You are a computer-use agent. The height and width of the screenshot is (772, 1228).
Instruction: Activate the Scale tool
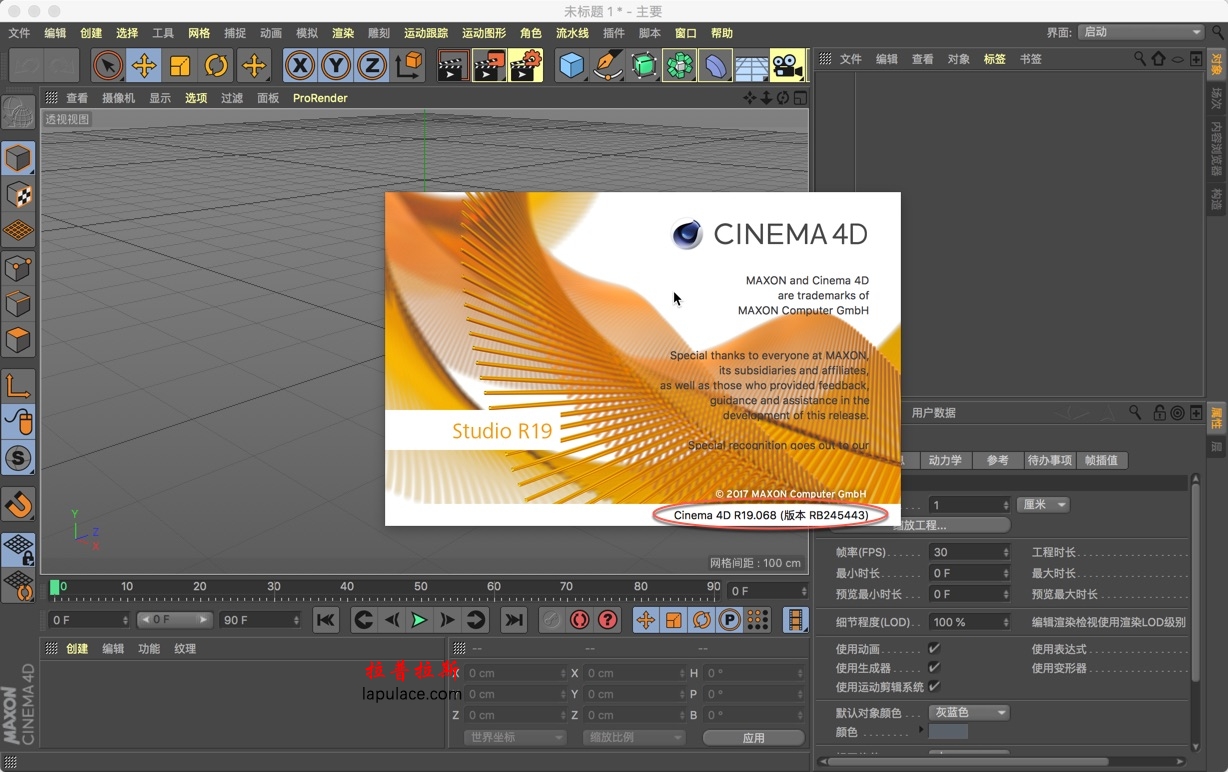click(180, 66)
